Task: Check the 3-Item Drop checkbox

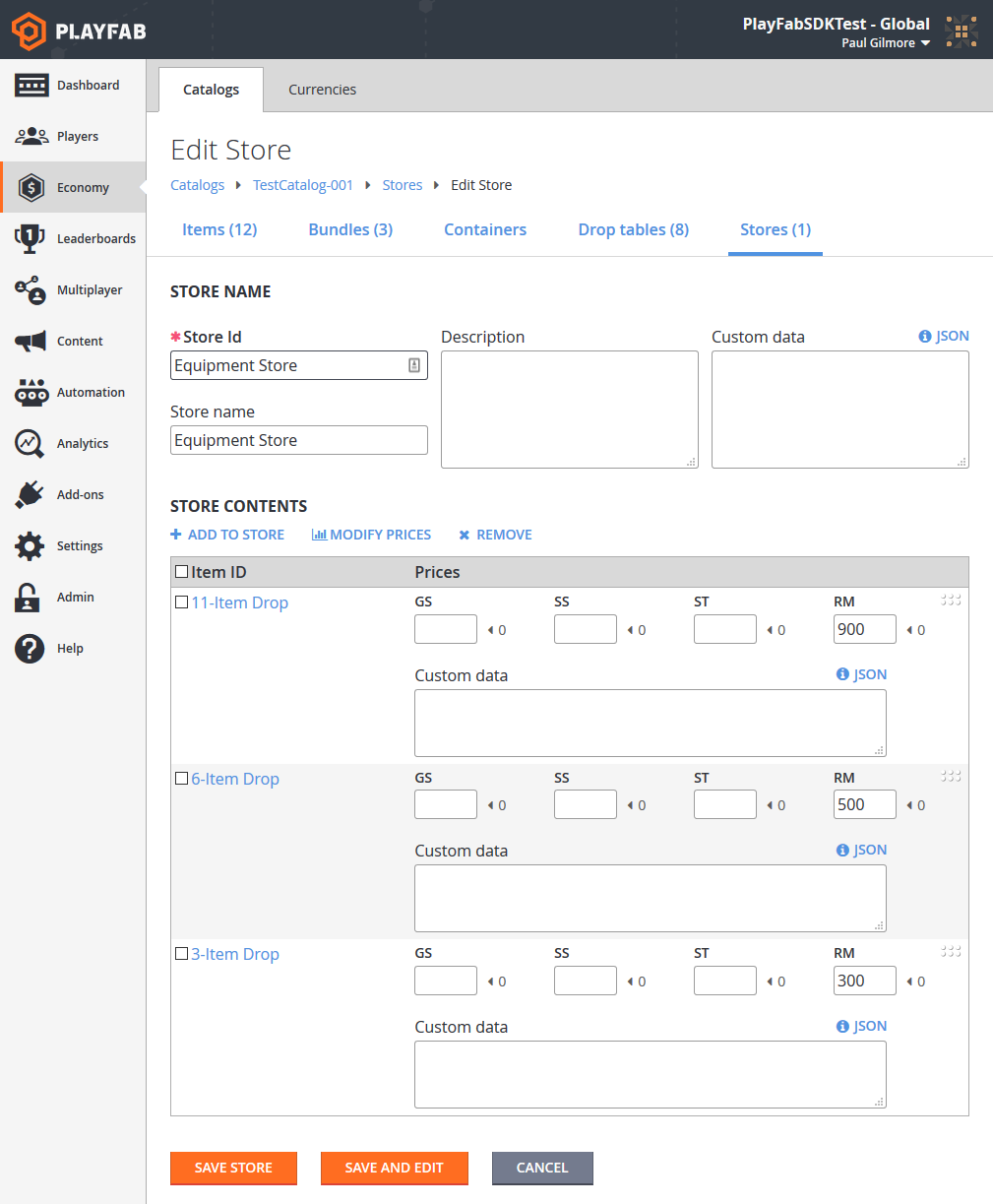Action: click(181, 953)
